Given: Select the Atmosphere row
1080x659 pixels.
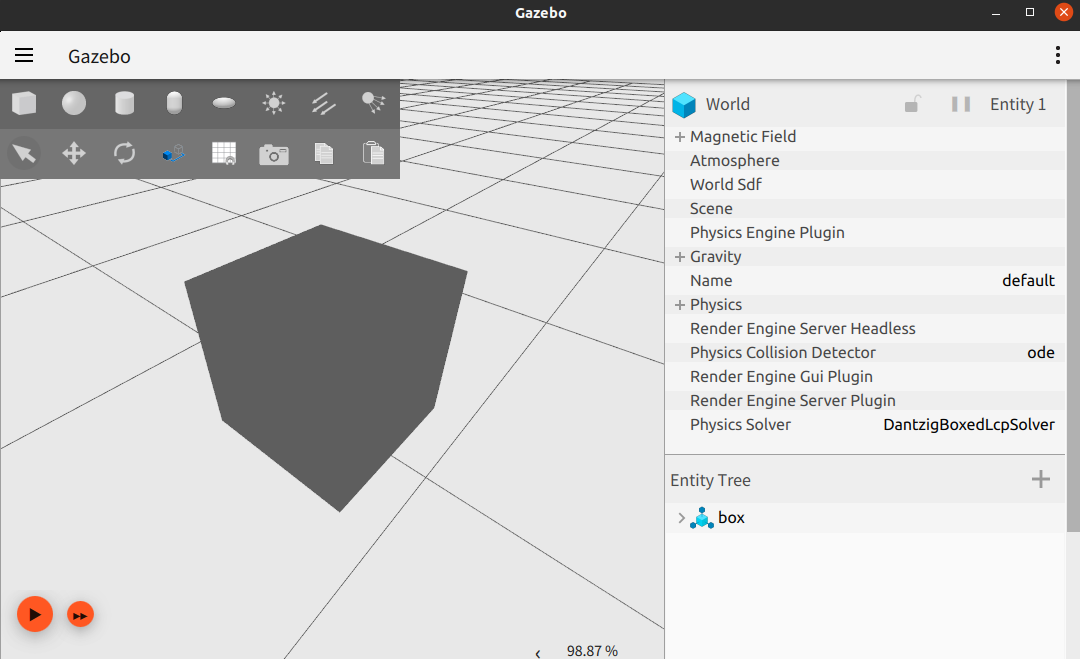Looking at the screenshot, I should [x=865, y=160].
